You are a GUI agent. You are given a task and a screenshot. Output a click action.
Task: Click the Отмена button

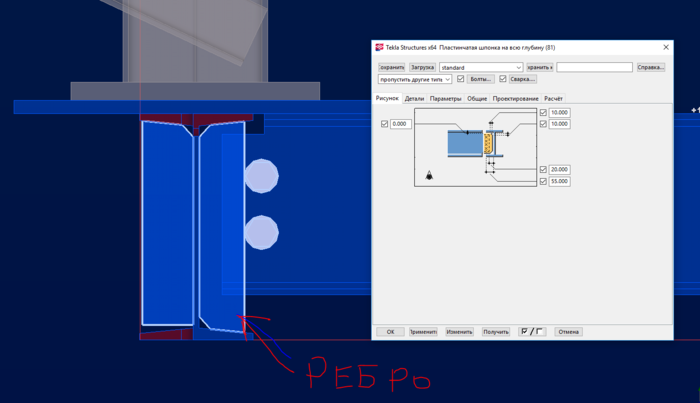(x=568, y=332)
